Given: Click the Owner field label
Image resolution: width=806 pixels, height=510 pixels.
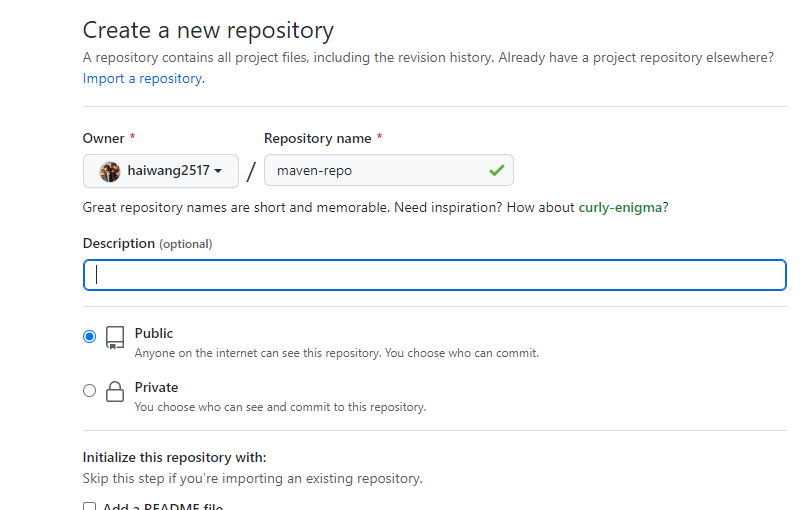Looking at the screenshot, I should (x=104, y=138).
